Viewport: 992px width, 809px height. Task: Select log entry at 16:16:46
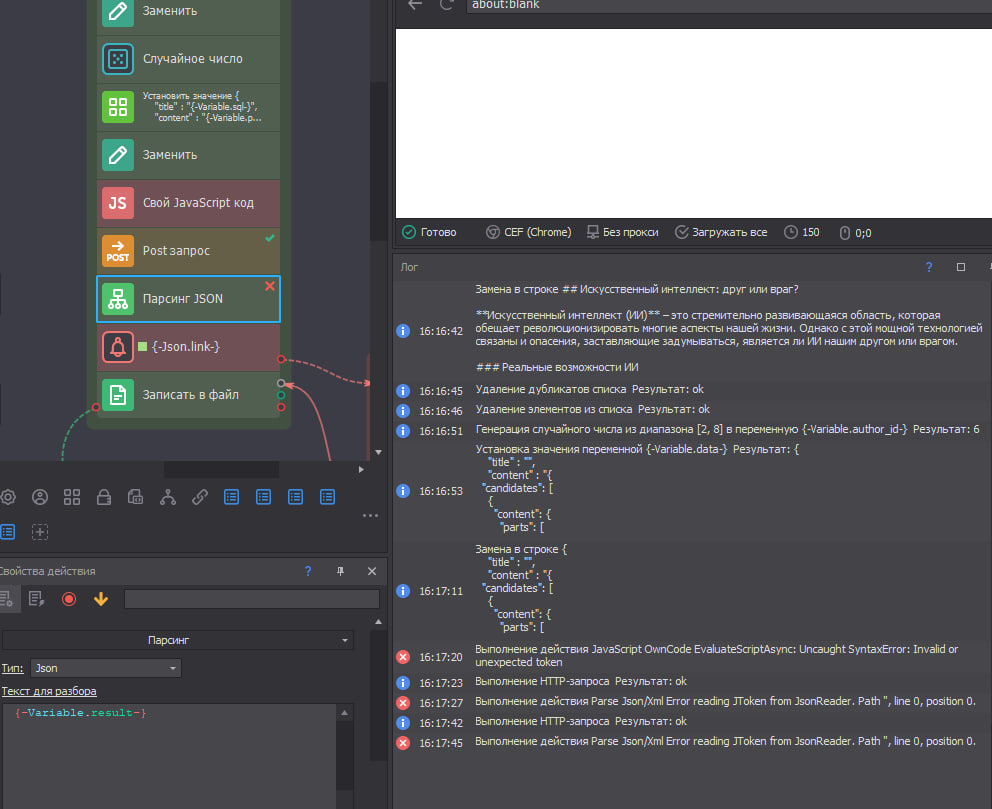692,410
